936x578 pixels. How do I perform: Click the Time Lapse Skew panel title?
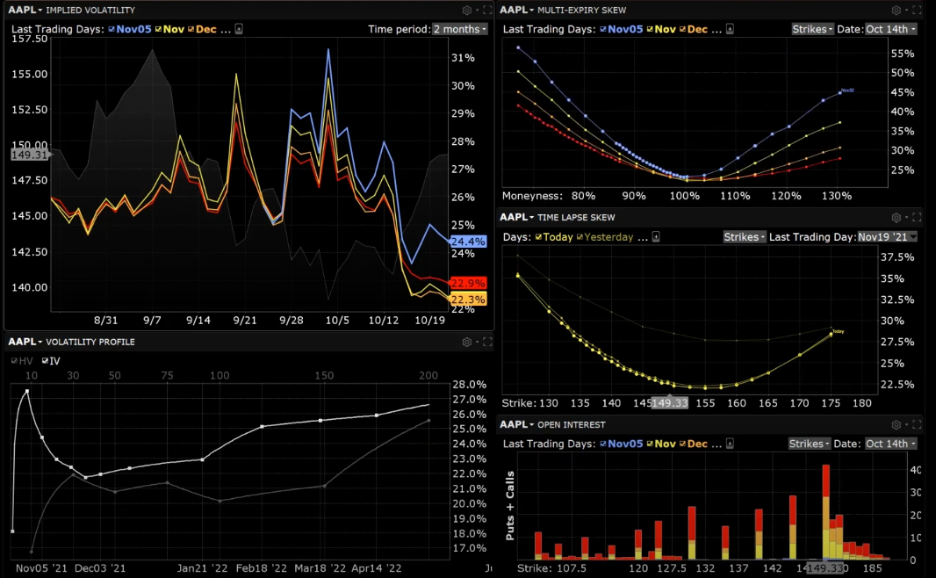click(576, 217)
